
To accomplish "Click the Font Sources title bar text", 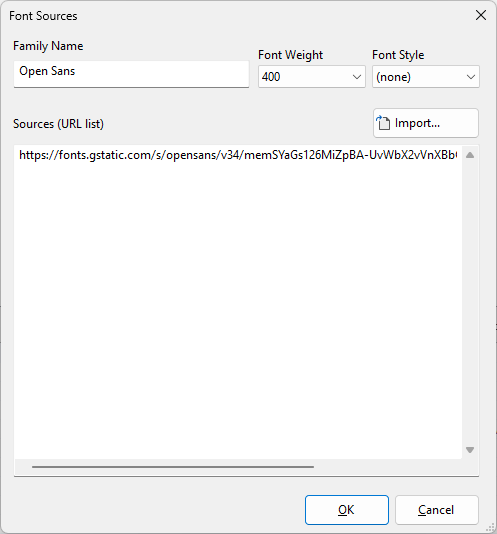I will pyautogui.click(x=43, y=16).
